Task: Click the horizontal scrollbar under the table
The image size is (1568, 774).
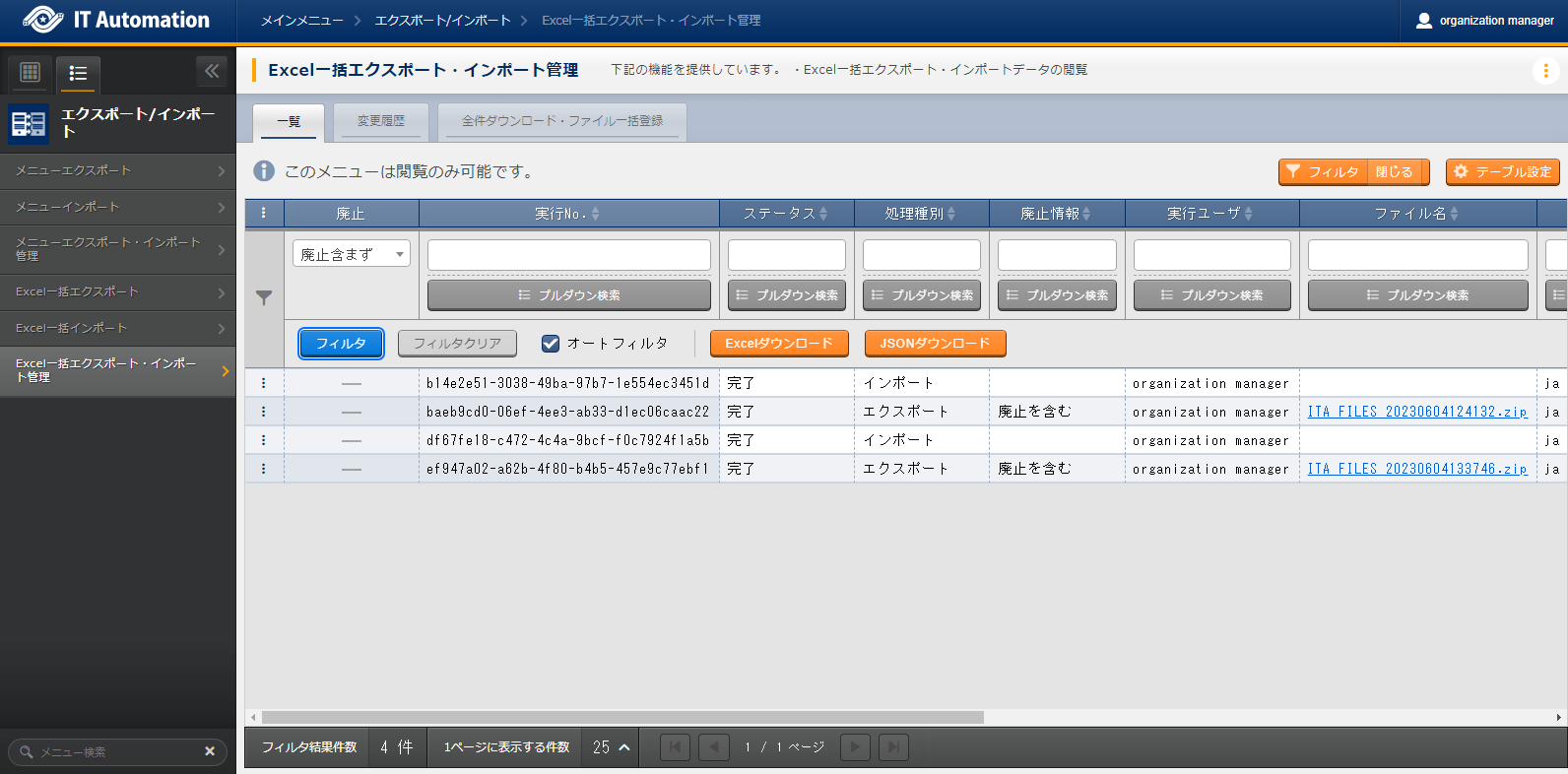Action: [x=622, y=717]
